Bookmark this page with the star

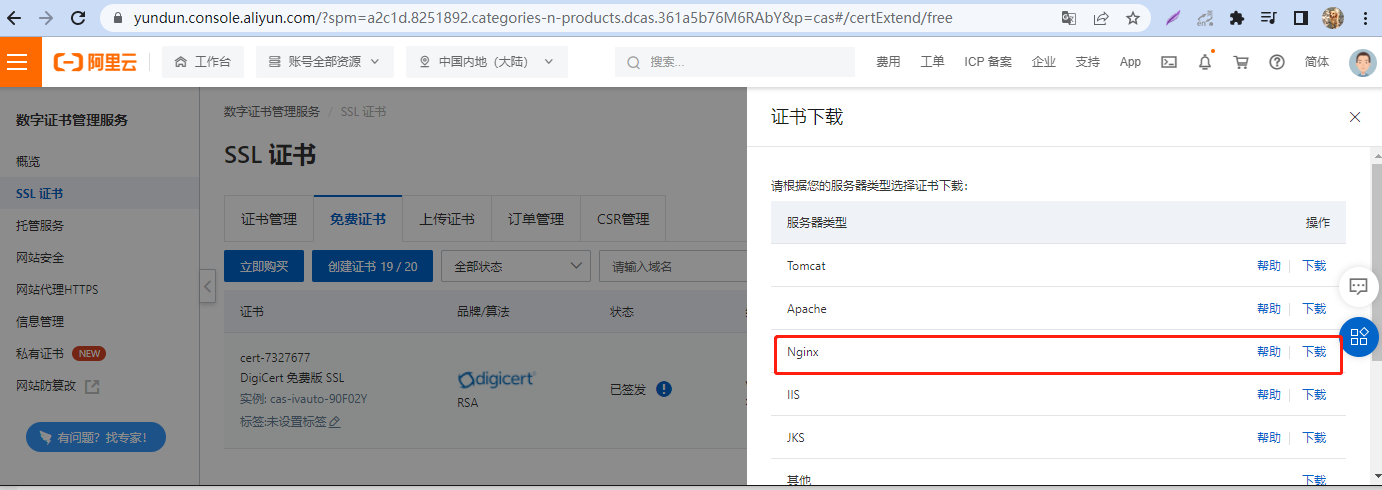coord(1133,18)
